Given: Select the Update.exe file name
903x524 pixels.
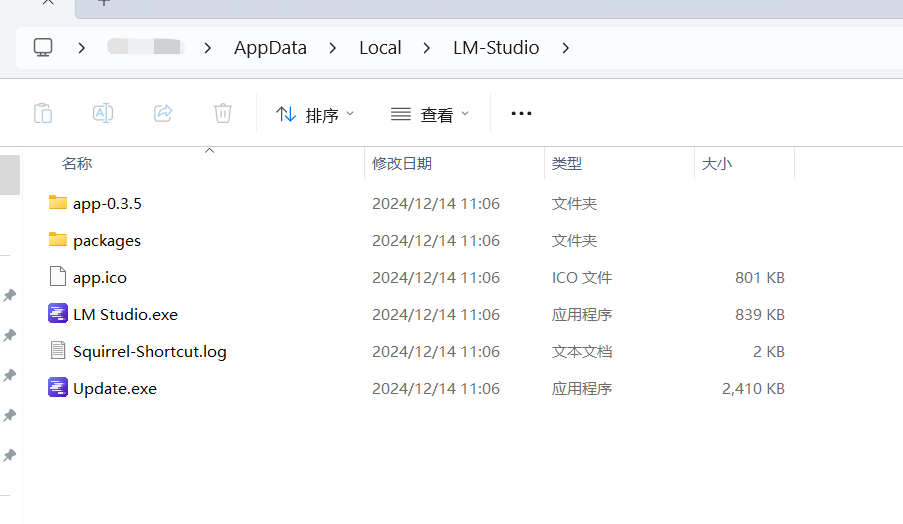Looking at the screenshot, I should coord(115,389).
